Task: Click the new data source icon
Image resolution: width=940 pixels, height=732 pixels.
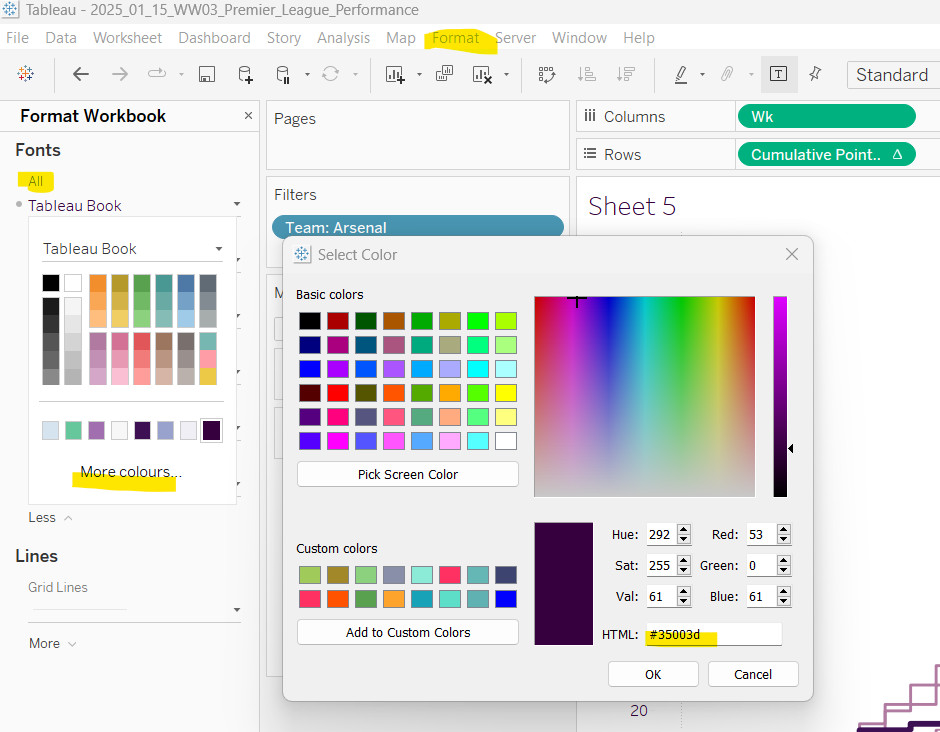Action: tap(245, 74)
